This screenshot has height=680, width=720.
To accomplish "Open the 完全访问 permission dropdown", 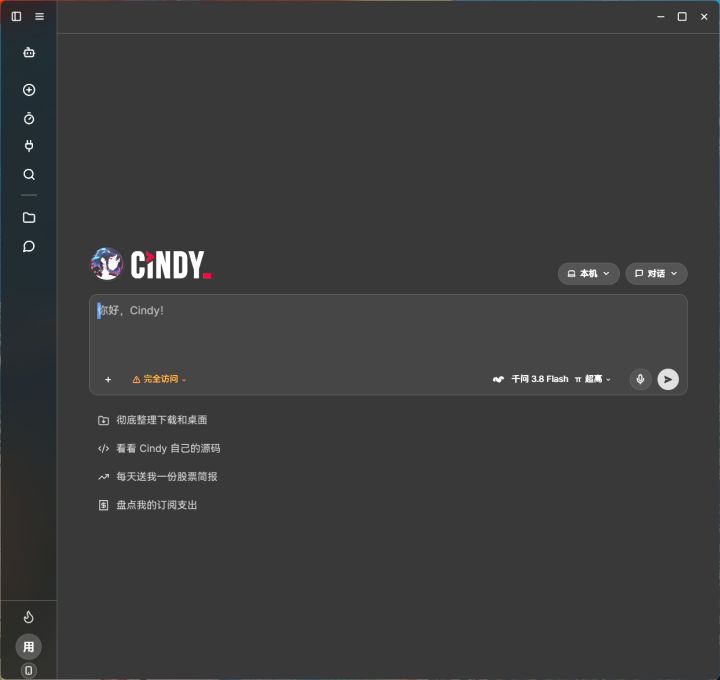I will pyautogui.click(x=159, y=379).
